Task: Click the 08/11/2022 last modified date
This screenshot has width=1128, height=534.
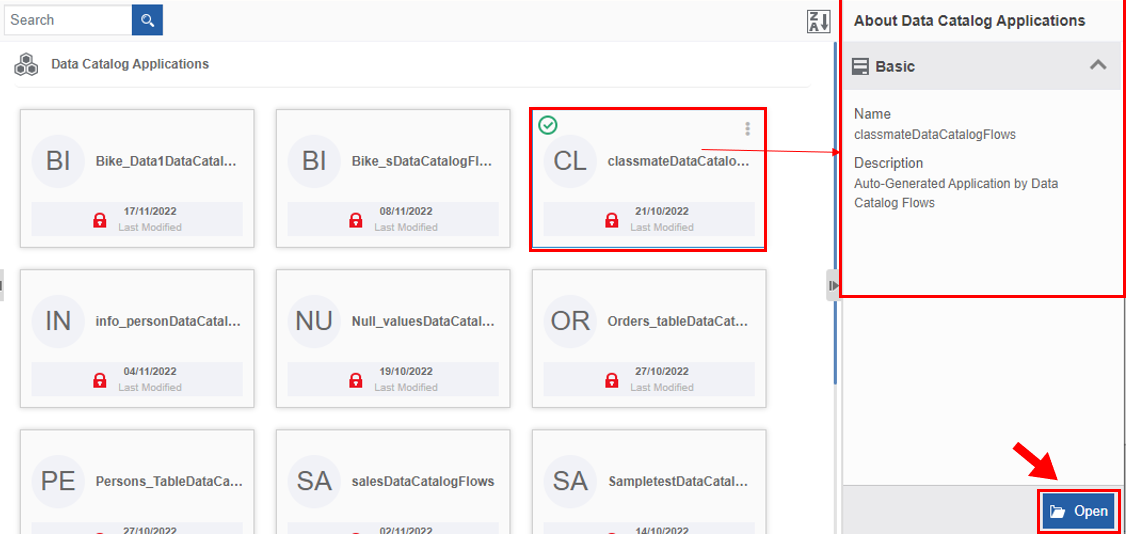Action: tap(406, 212)
